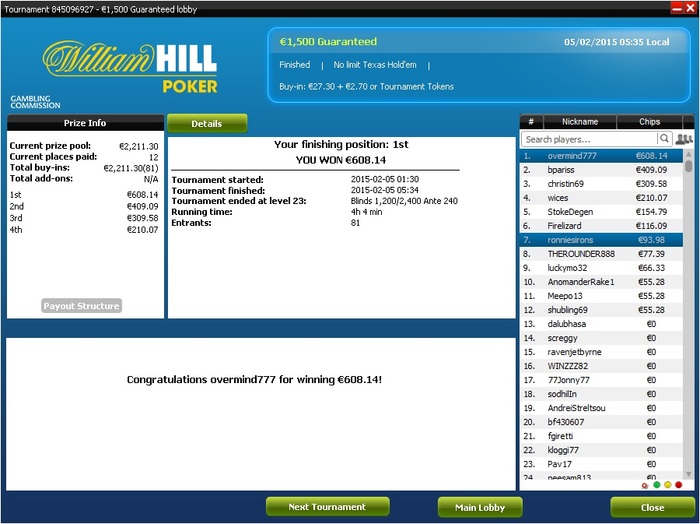
Task: Select the Prize Info panel header
Action: tap(85, 123)
